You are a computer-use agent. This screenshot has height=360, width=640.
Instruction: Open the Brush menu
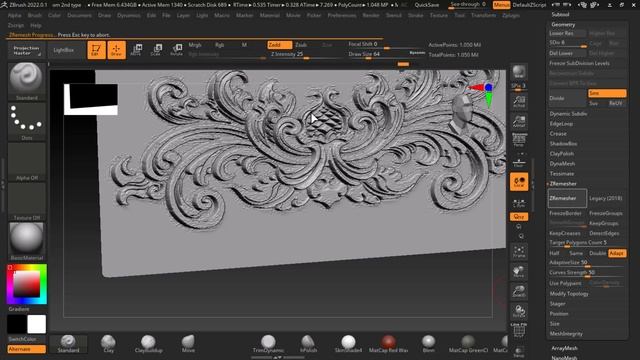[35, 16]
